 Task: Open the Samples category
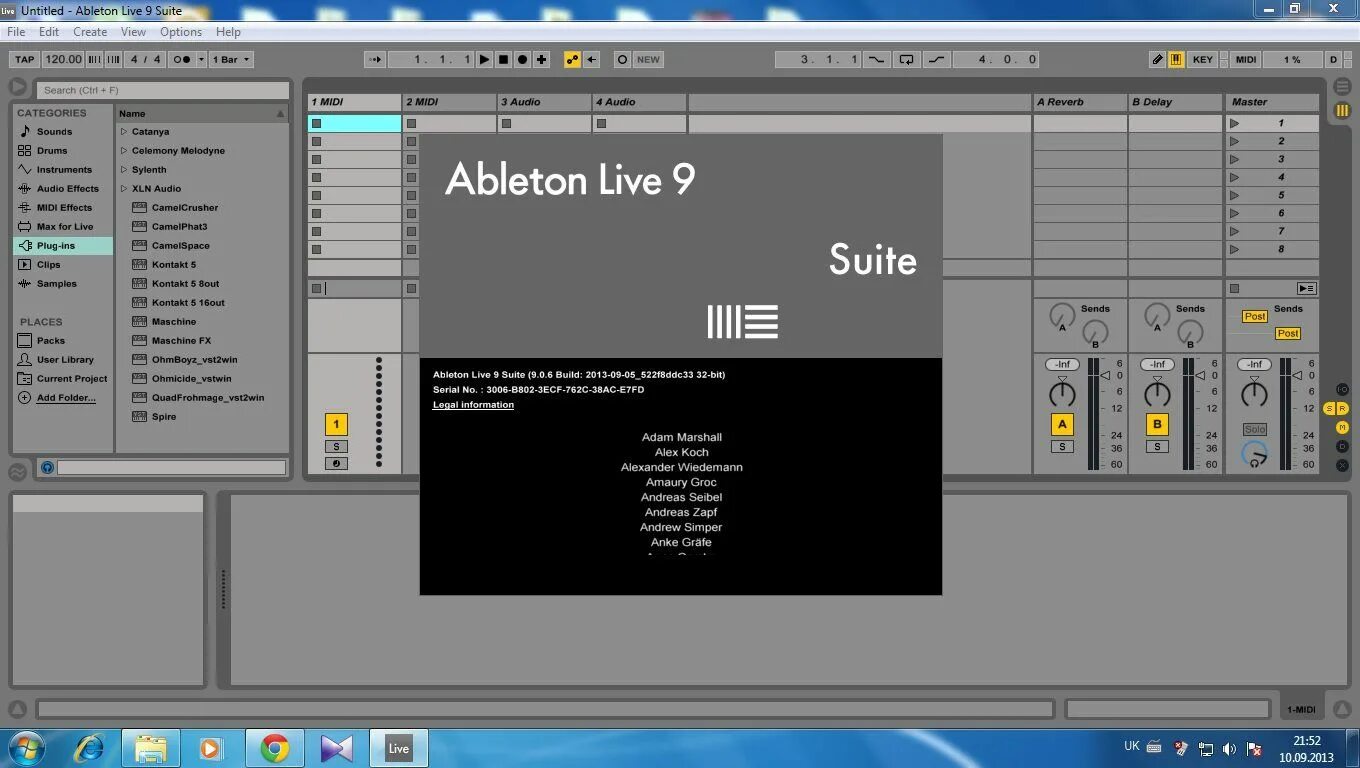click(x=57, y=283)
